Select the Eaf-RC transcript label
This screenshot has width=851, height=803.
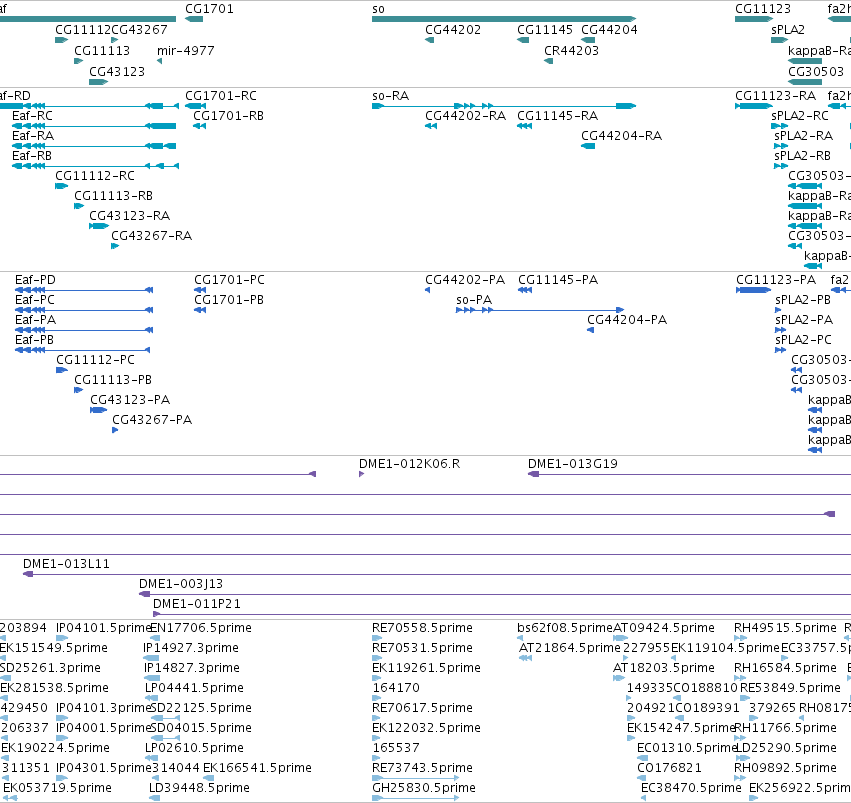33,116
